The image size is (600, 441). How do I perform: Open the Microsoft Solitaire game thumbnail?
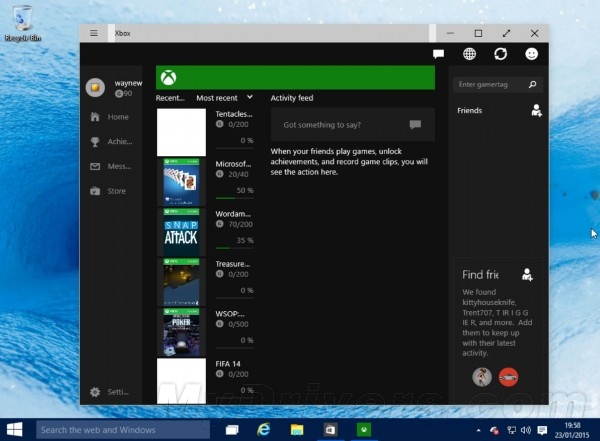[181, 181]
